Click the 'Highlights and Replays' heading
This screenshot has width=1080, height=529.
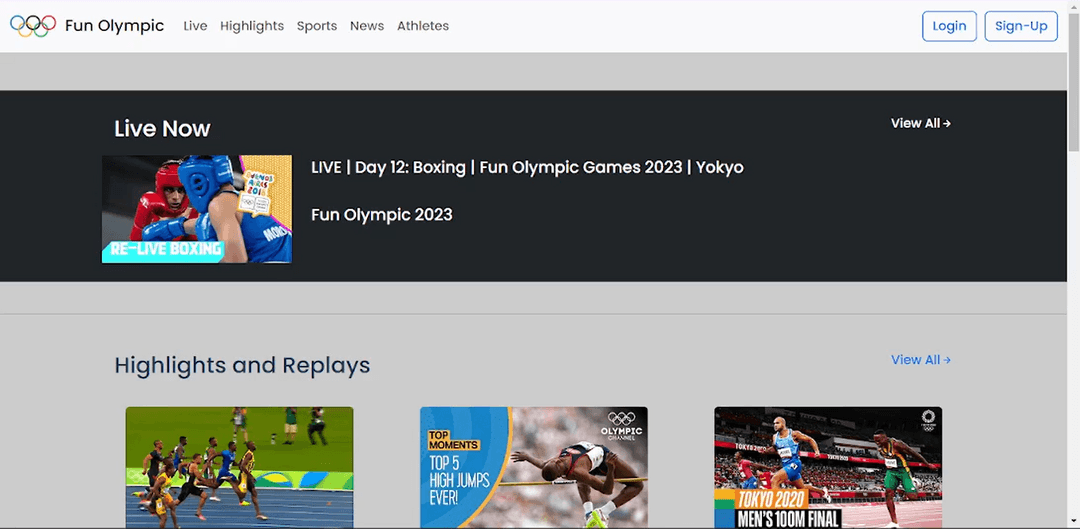pos(242,365)
